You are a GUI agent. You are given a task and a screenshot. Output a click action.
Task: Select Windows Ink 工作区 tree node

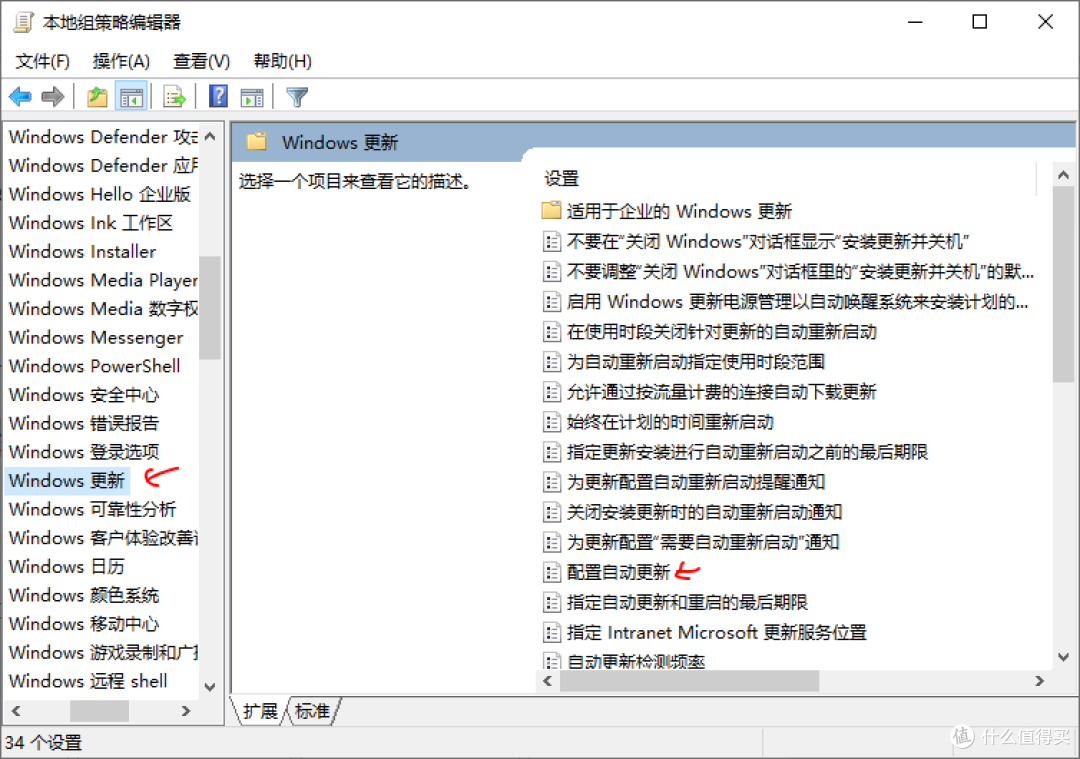pyautogui.click(x=90, y=223)
